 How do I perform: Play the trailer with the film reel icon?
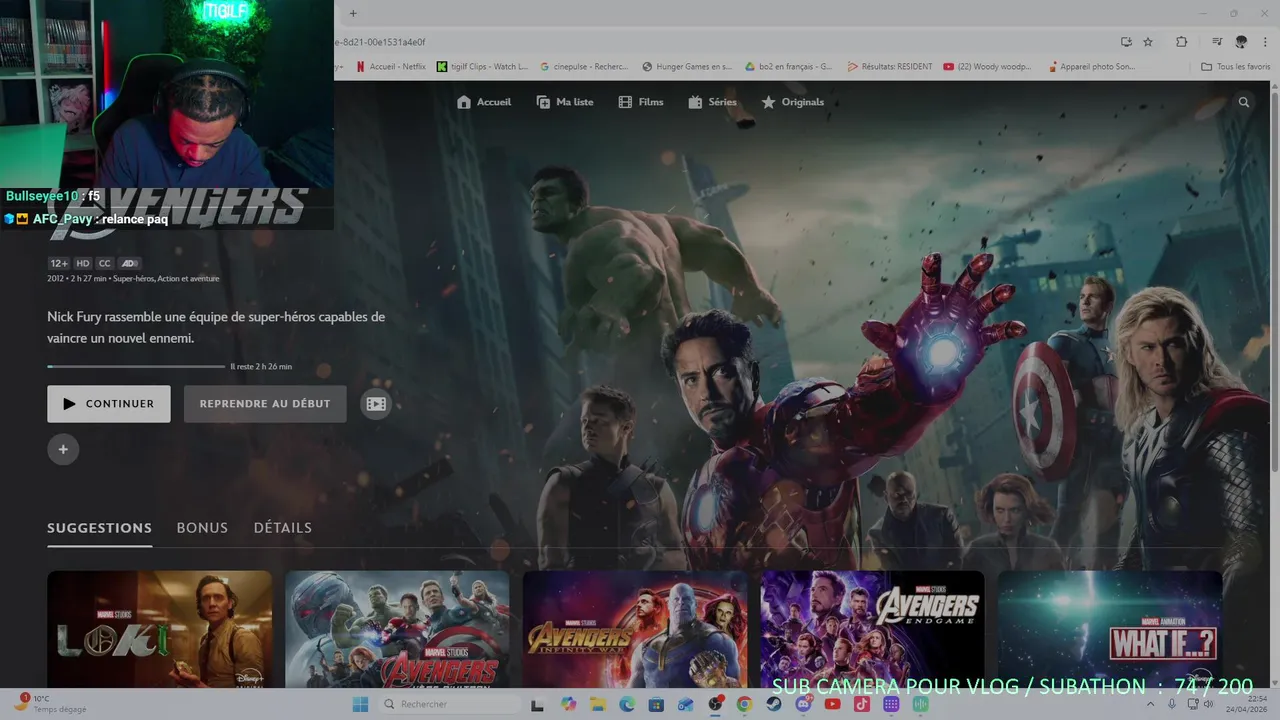click(376, 404)
